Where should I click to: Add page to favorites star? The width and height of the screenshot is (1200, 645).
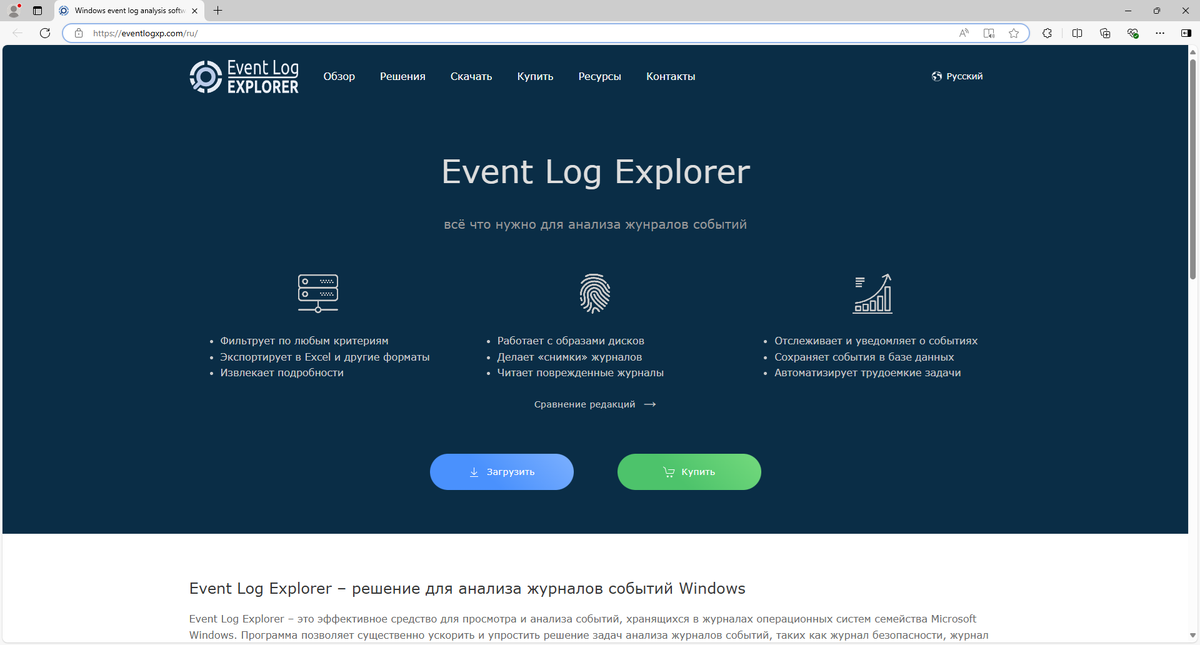click(x=1014, y=33)
